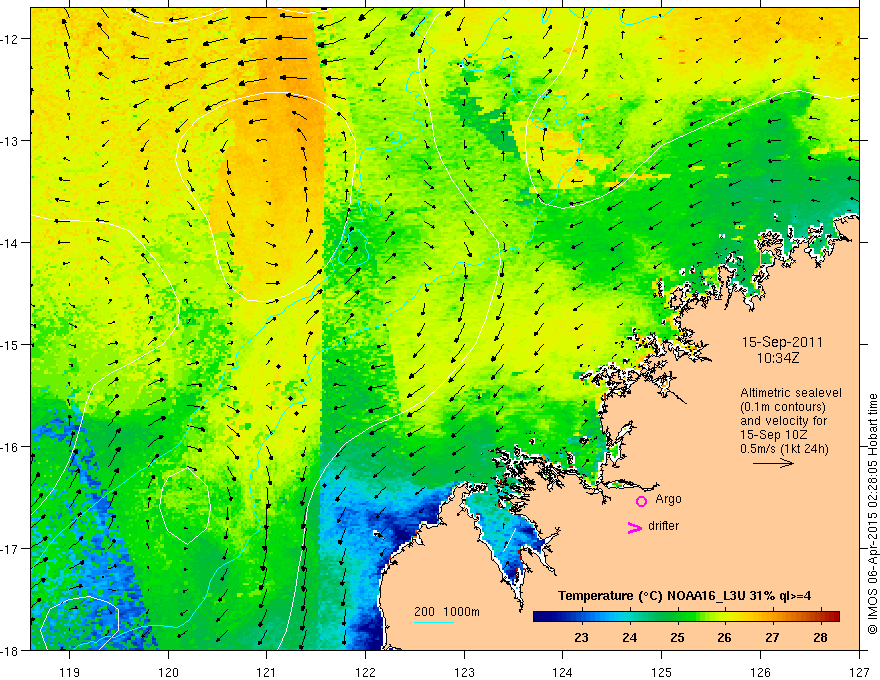Click the 'Altimetric sealevel' caption line

[x=791, y=393]
